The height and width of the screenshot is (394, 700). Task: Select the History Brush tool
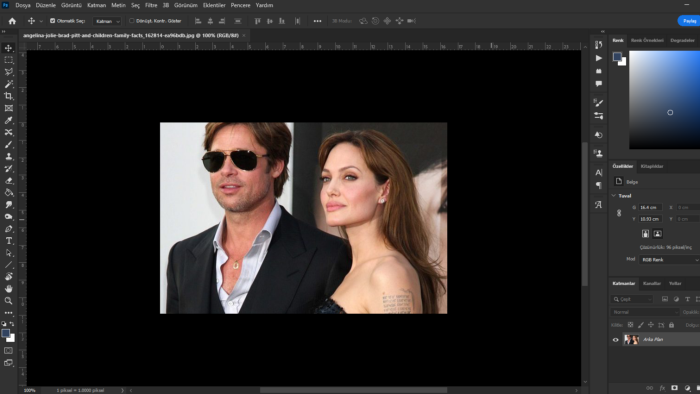[8, 168]
